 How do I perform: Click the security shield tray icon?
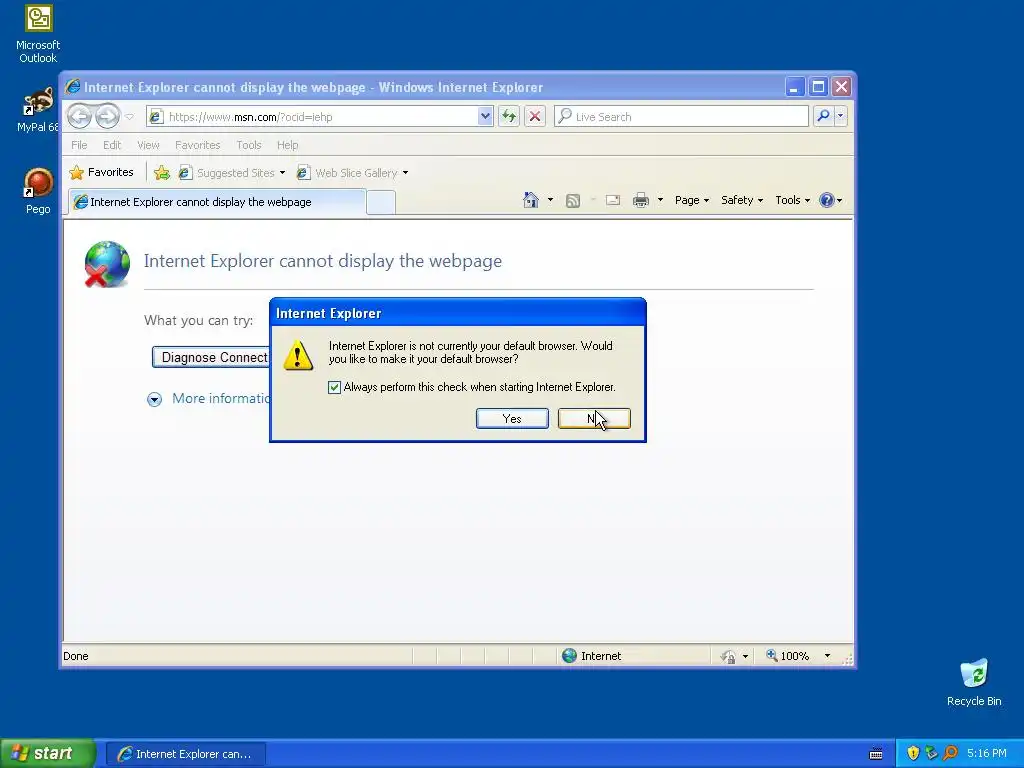(913, 753)
